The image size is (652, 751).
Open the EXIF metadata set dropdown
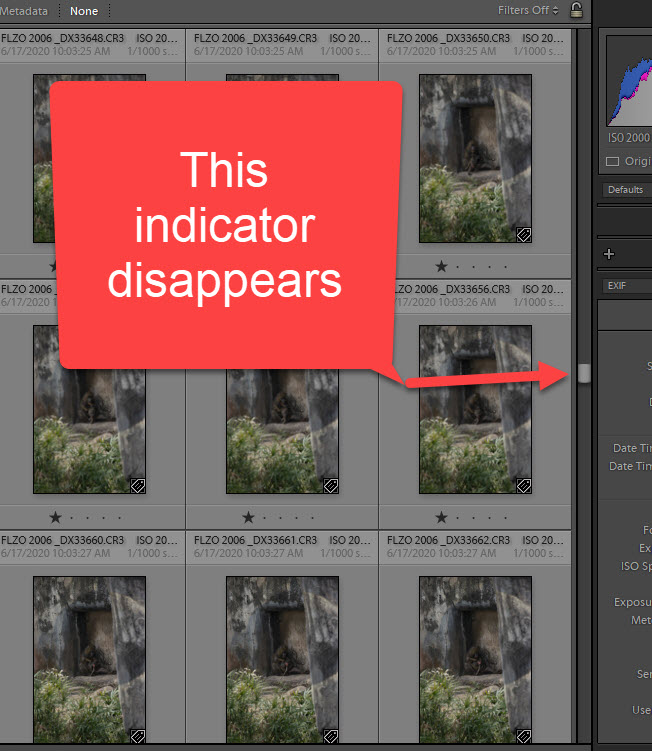click(x=627, y=286)
